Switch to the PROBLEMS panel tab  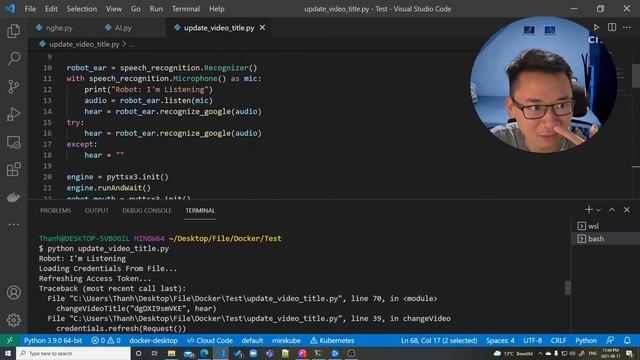point(56,211)
